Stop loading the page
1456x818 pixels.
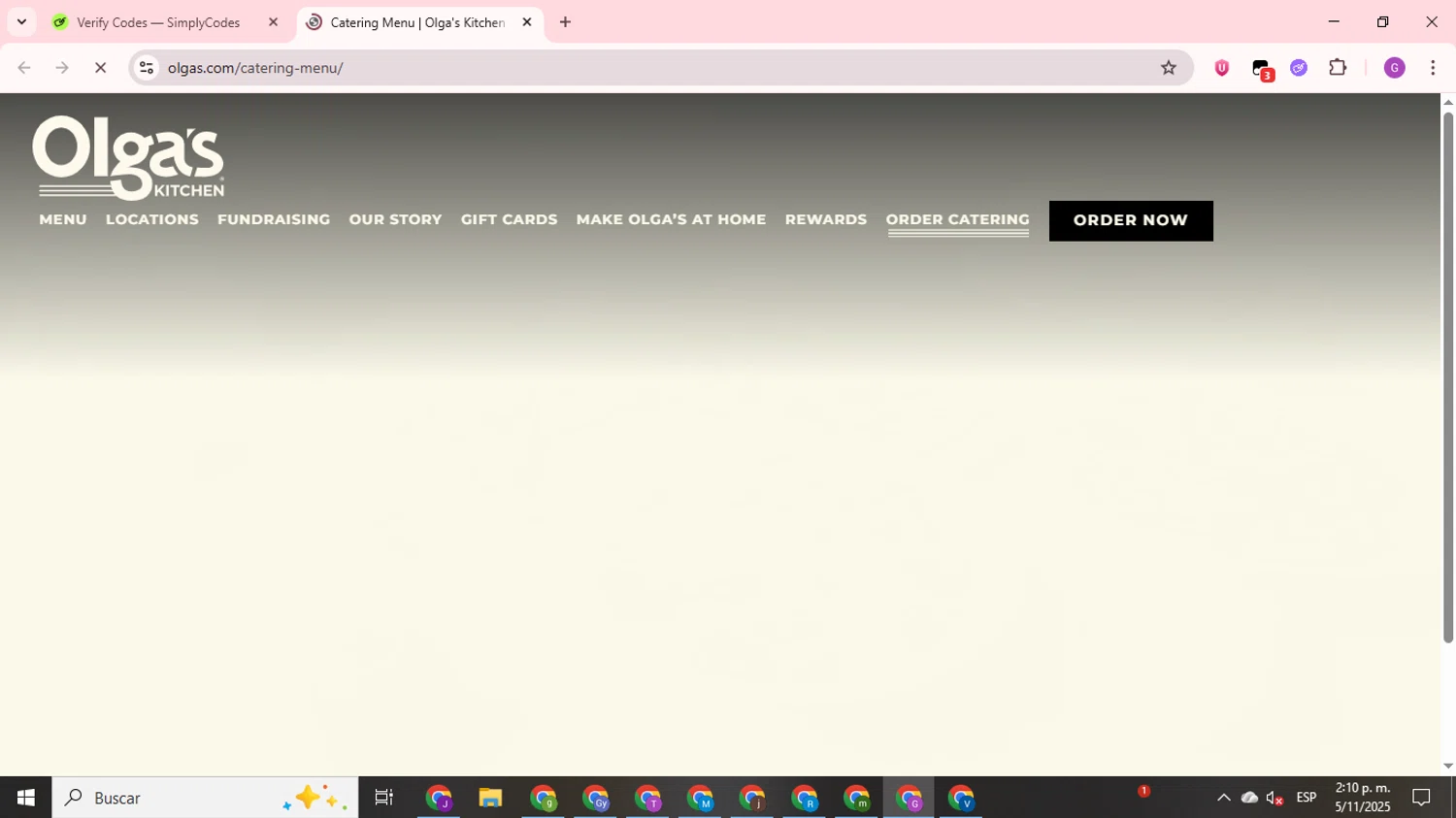point(100,68)
